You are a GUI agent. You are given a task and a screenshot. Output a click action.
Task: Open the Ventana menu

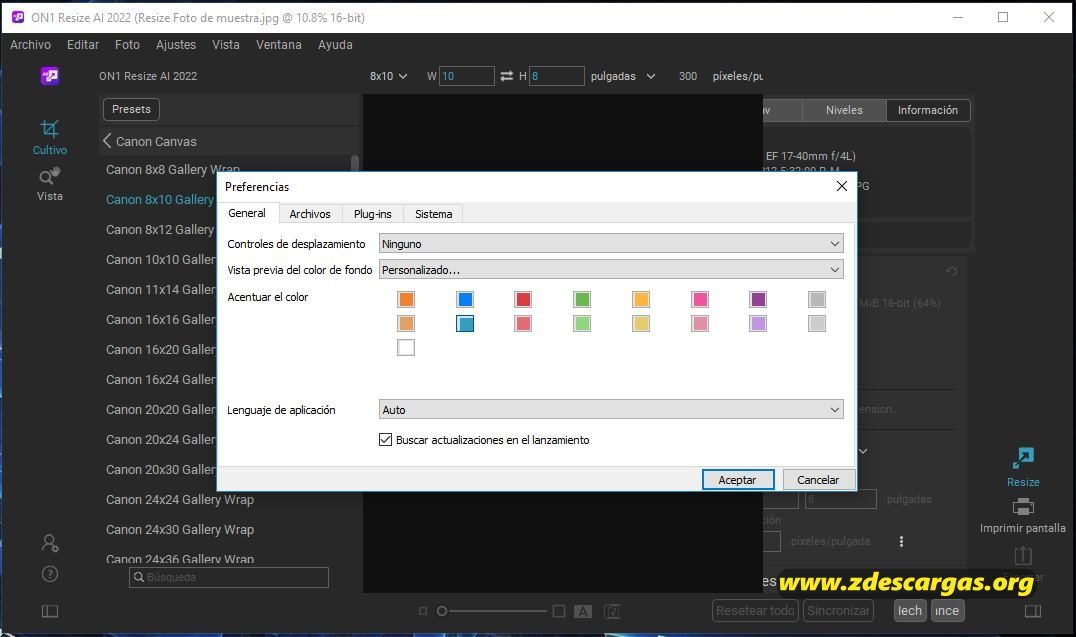279,45
